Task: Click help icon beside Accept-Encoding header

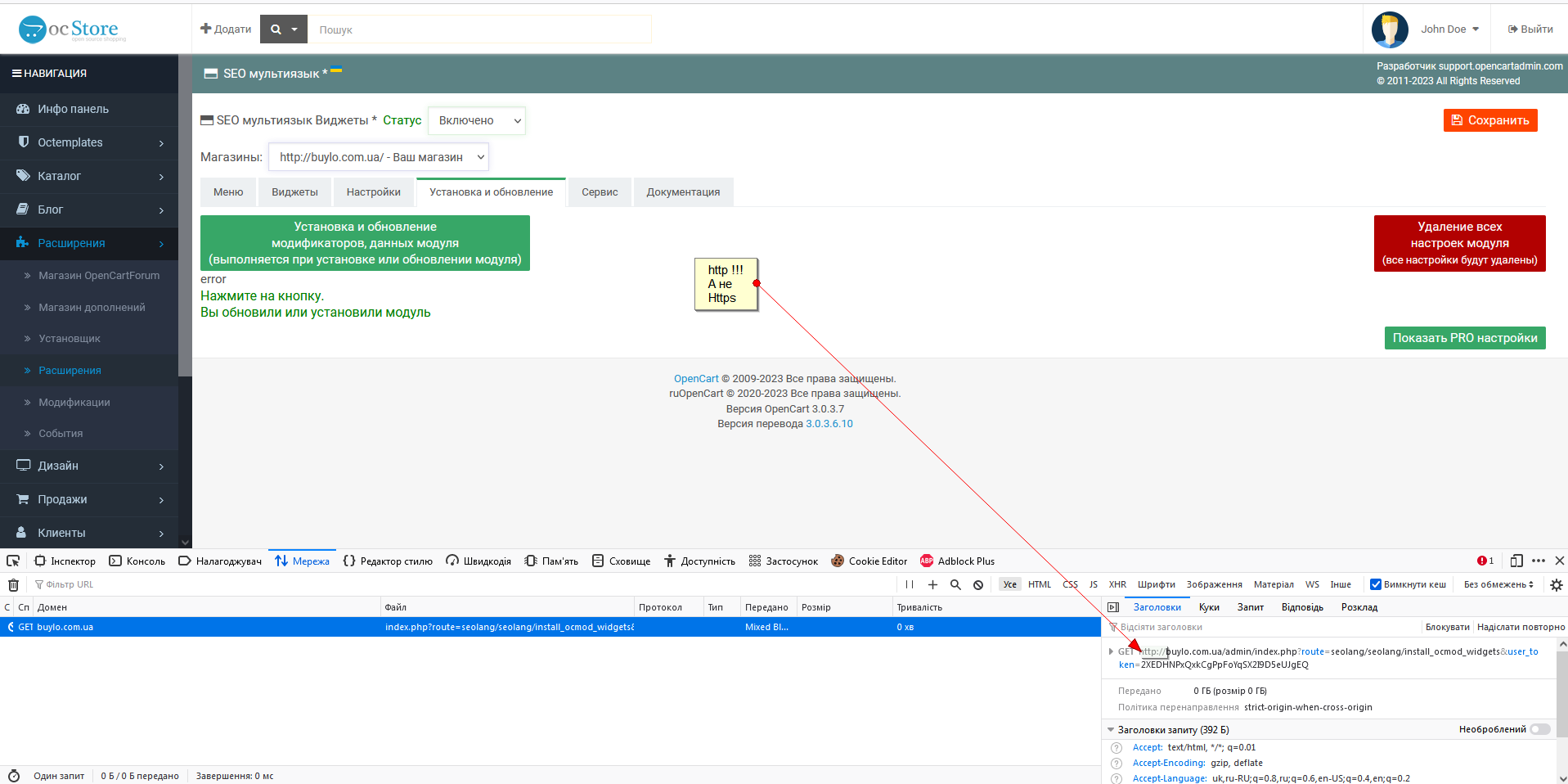Action: 1116,764
